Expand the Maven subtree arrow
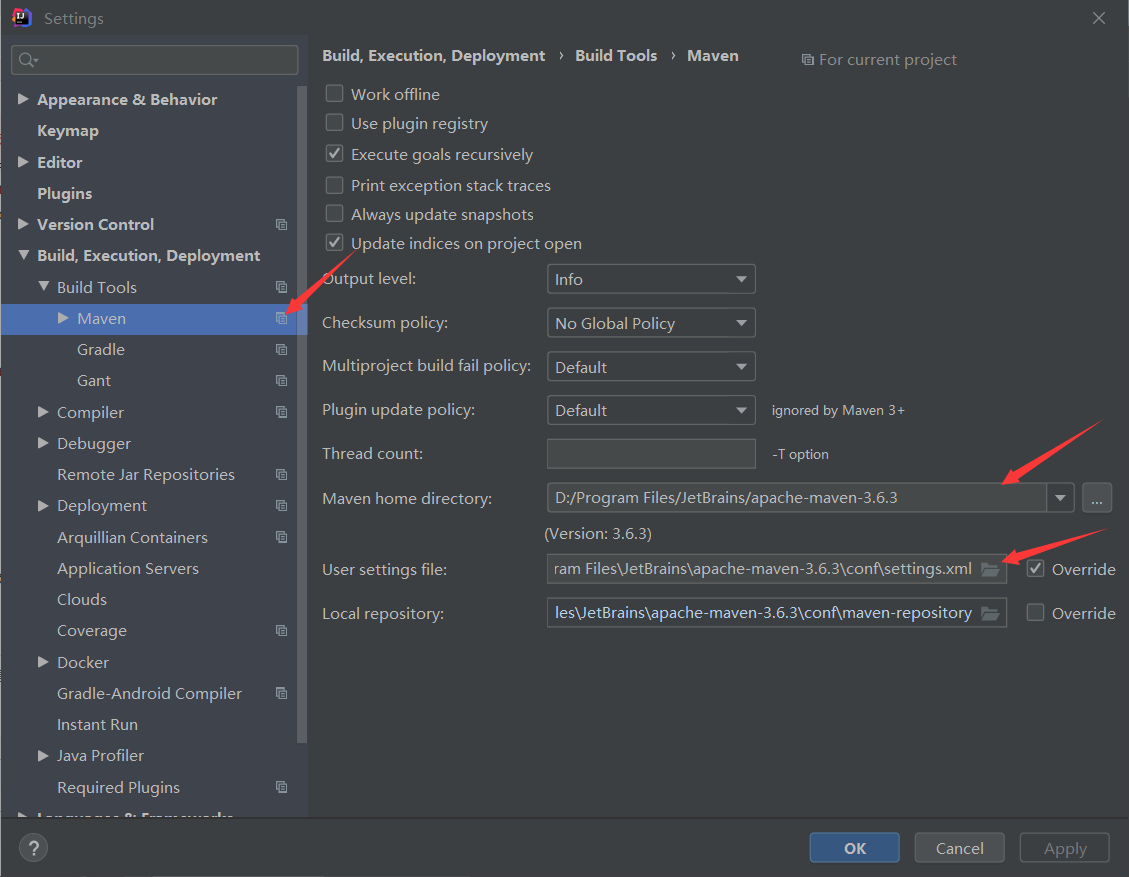Image resolution: width=1129 pixels, height=877 pixels. point(63,318)
